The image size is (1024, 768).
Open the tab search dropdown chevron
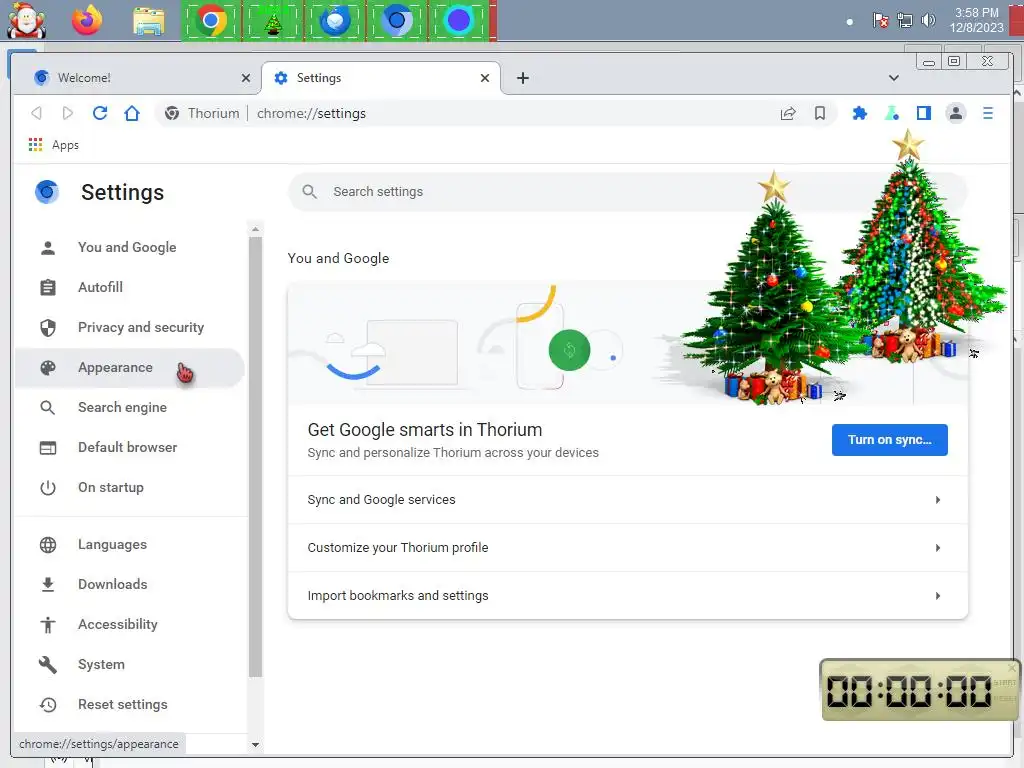(x=893, y=78)
